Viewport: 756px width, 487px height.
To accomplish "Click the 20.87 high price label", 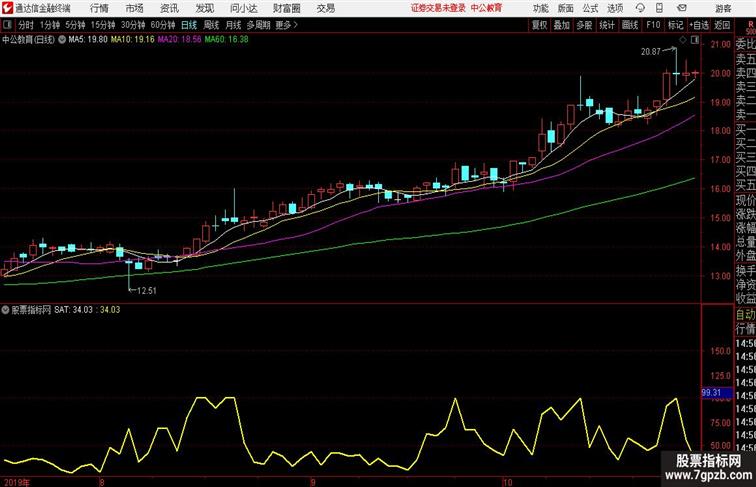I will (x=650, y=52).
